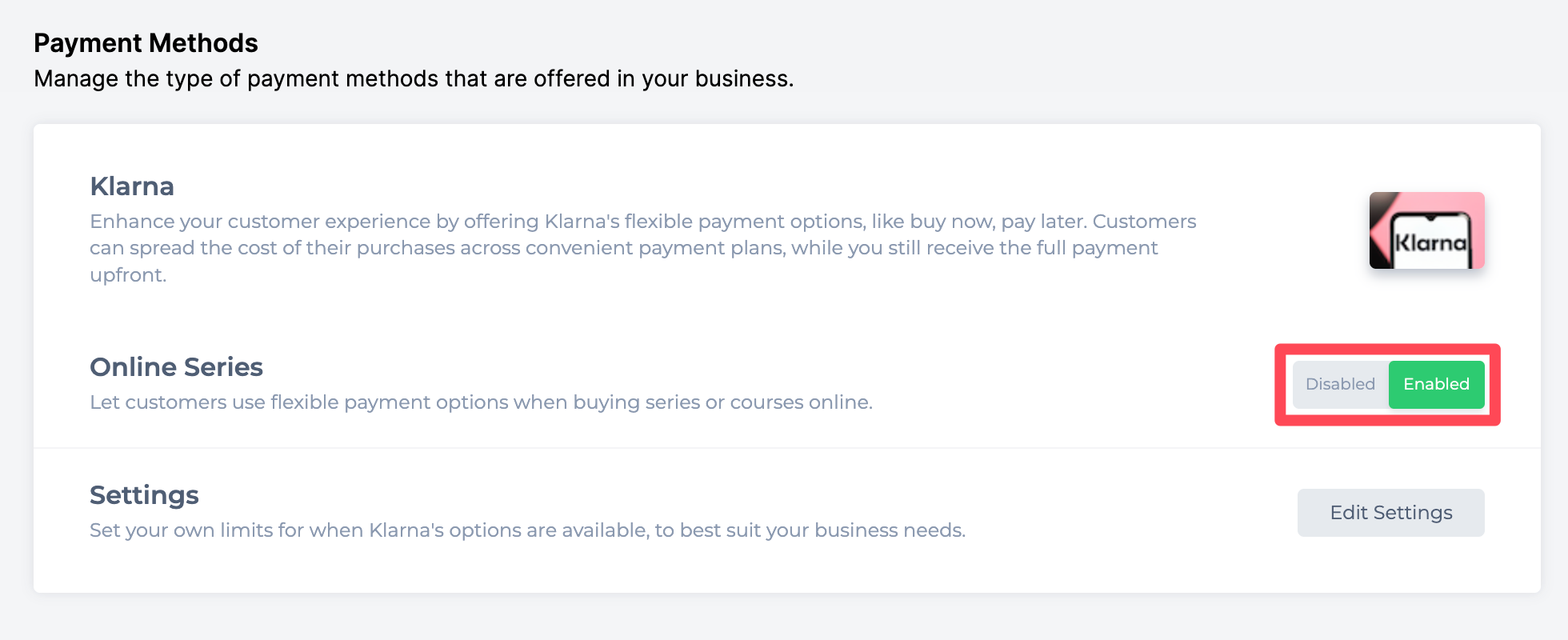1568x640 pixels.
Task: Set Online Series to Enabled
Action: (1436, 385)
